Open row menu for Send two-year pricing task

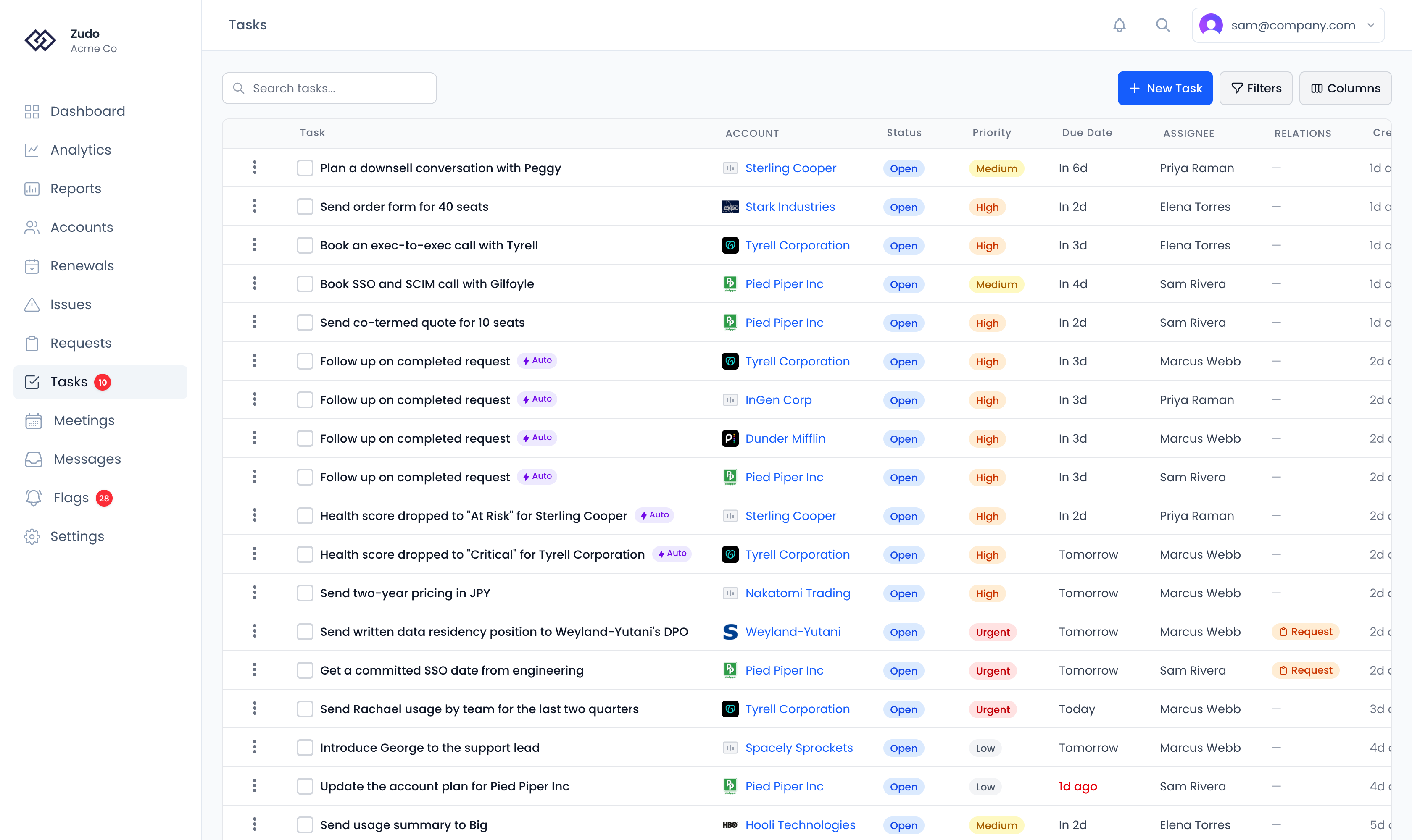(x=254, y=593)
